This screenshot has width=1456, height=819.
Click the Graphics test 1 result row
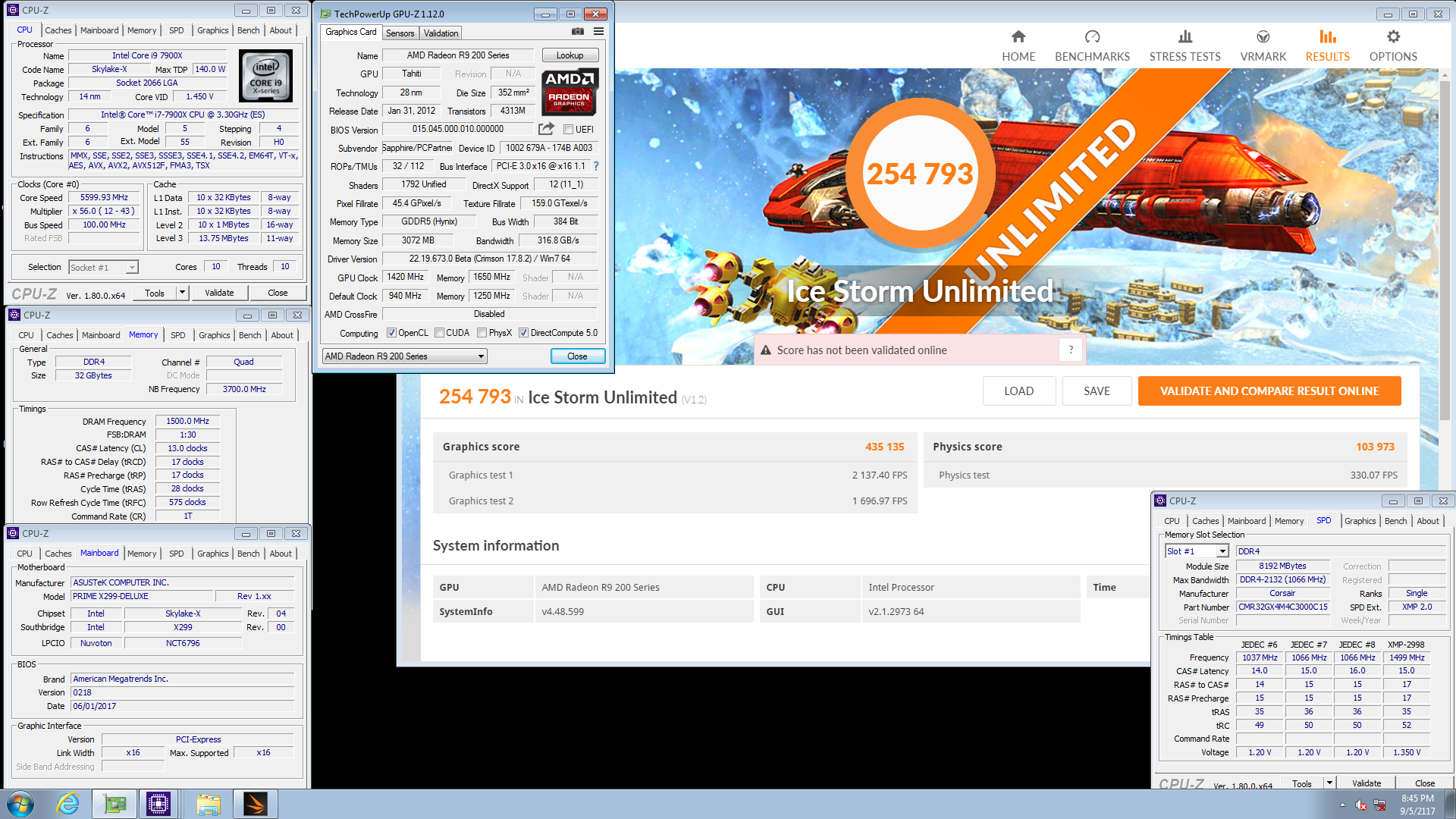tap(675, 475)
